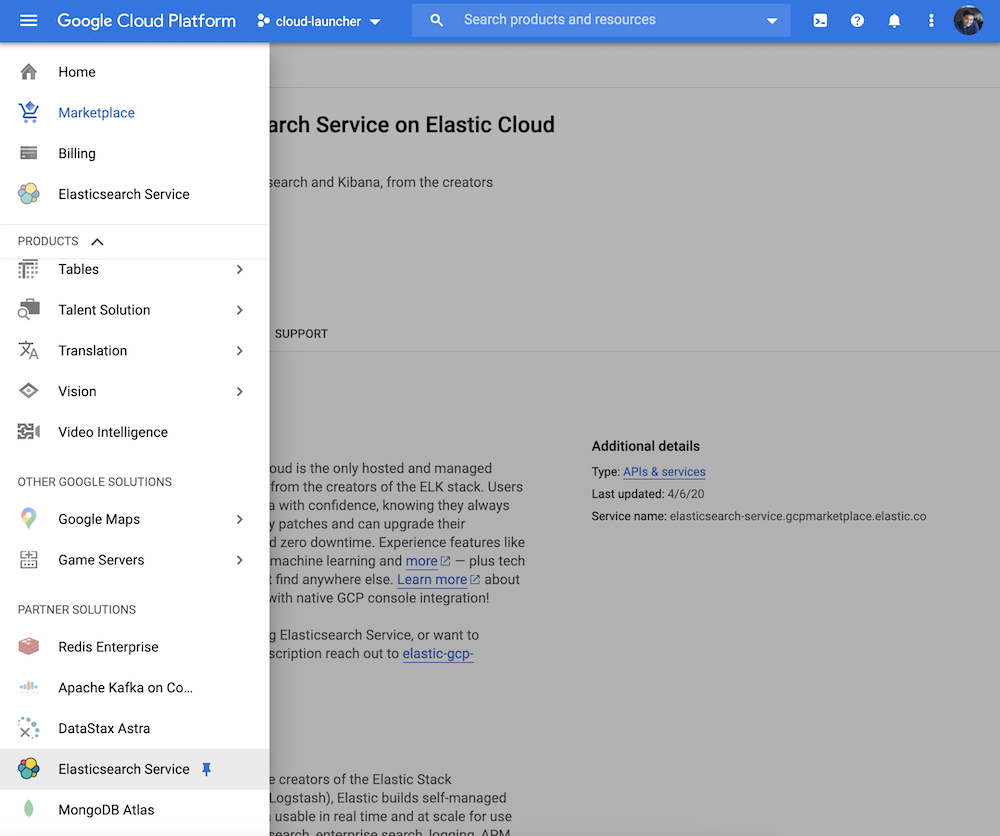The image size is (1000, 836).
Task: Switch to the SUPPORT tab
Action: pos(301,334)
